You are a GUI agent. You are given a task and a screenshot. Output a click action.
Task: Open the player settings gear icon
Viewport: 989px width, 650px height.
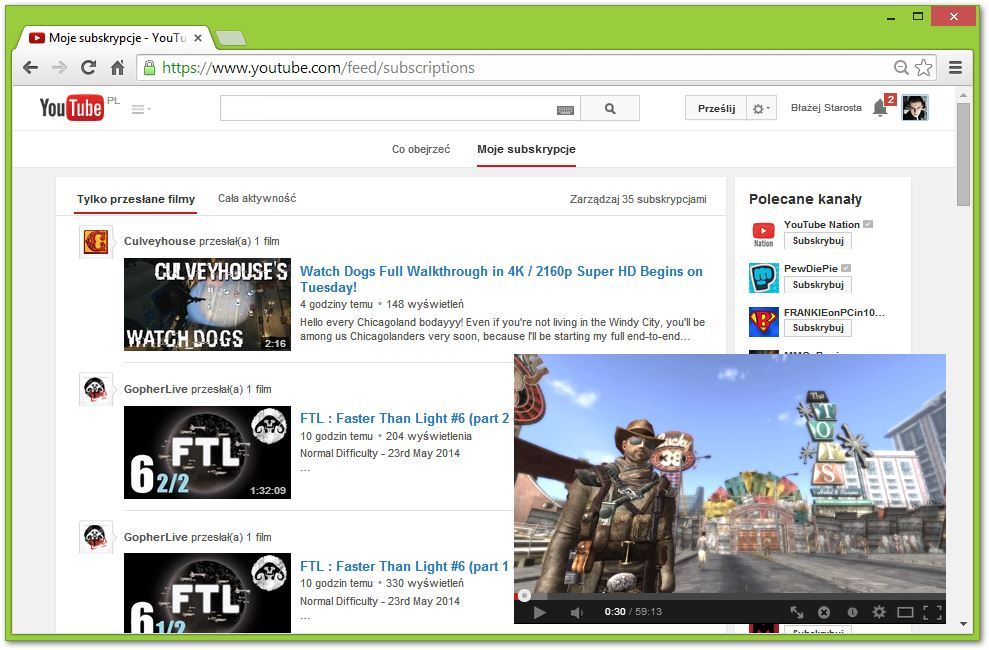(x=879, y=612)
